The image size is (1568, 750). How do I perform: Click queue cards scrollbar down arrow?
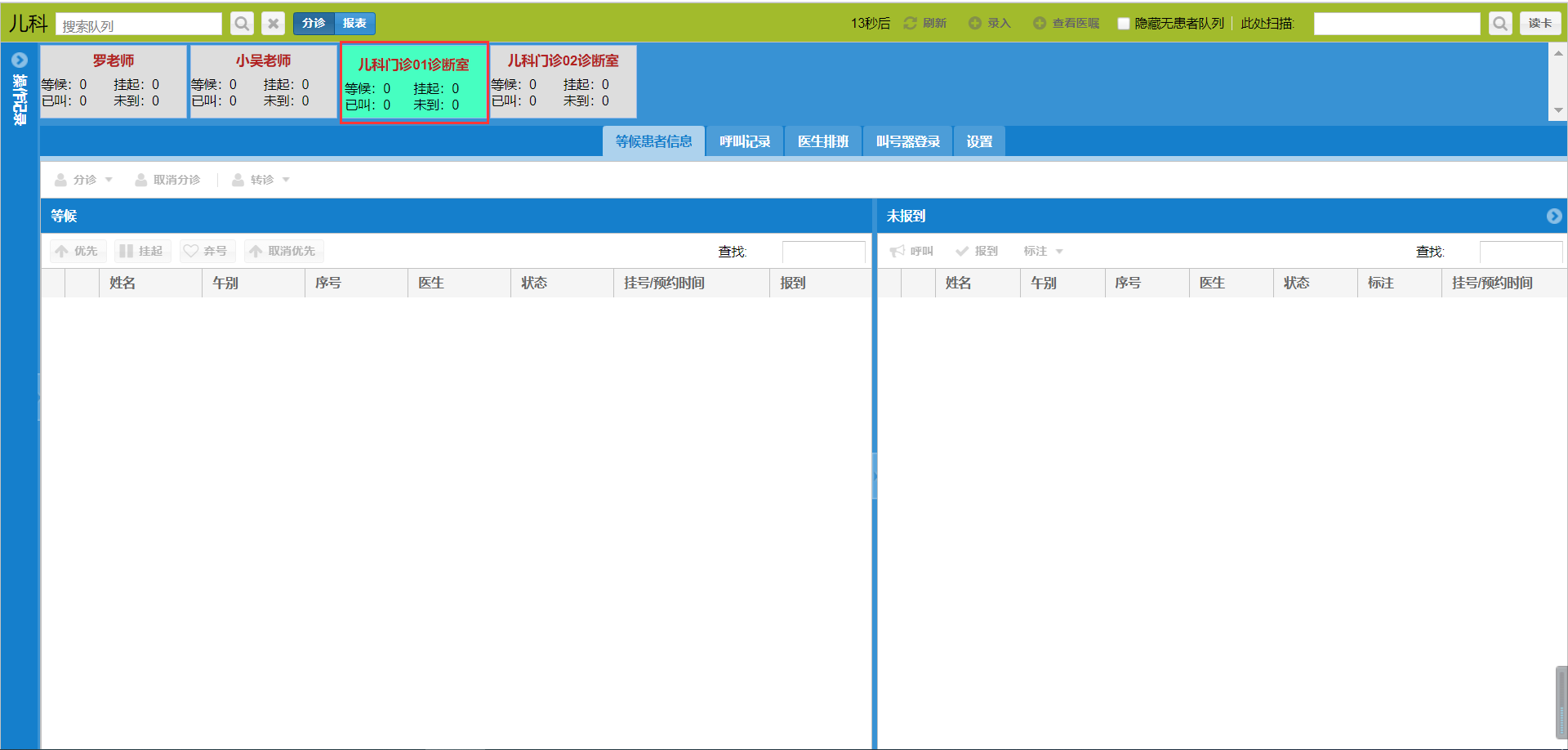1558,110
